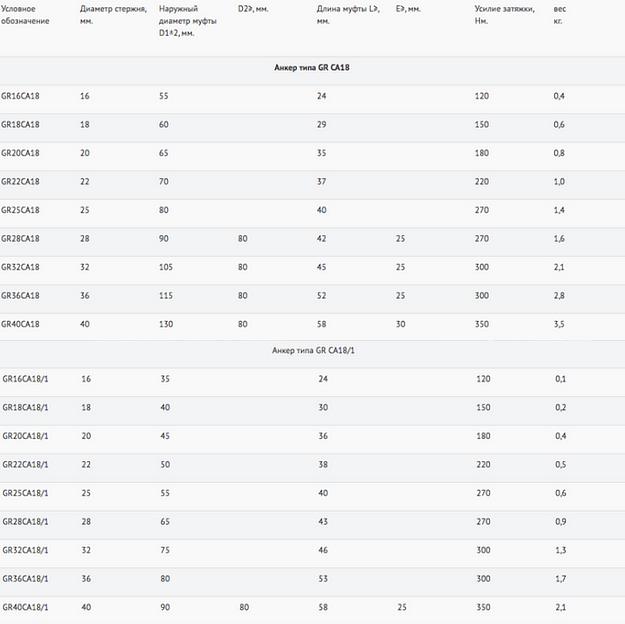This screenshot has width=625, height=624.
Task: Select the 'Анкер типа GR CA18' section title
Action: [312, 68]
